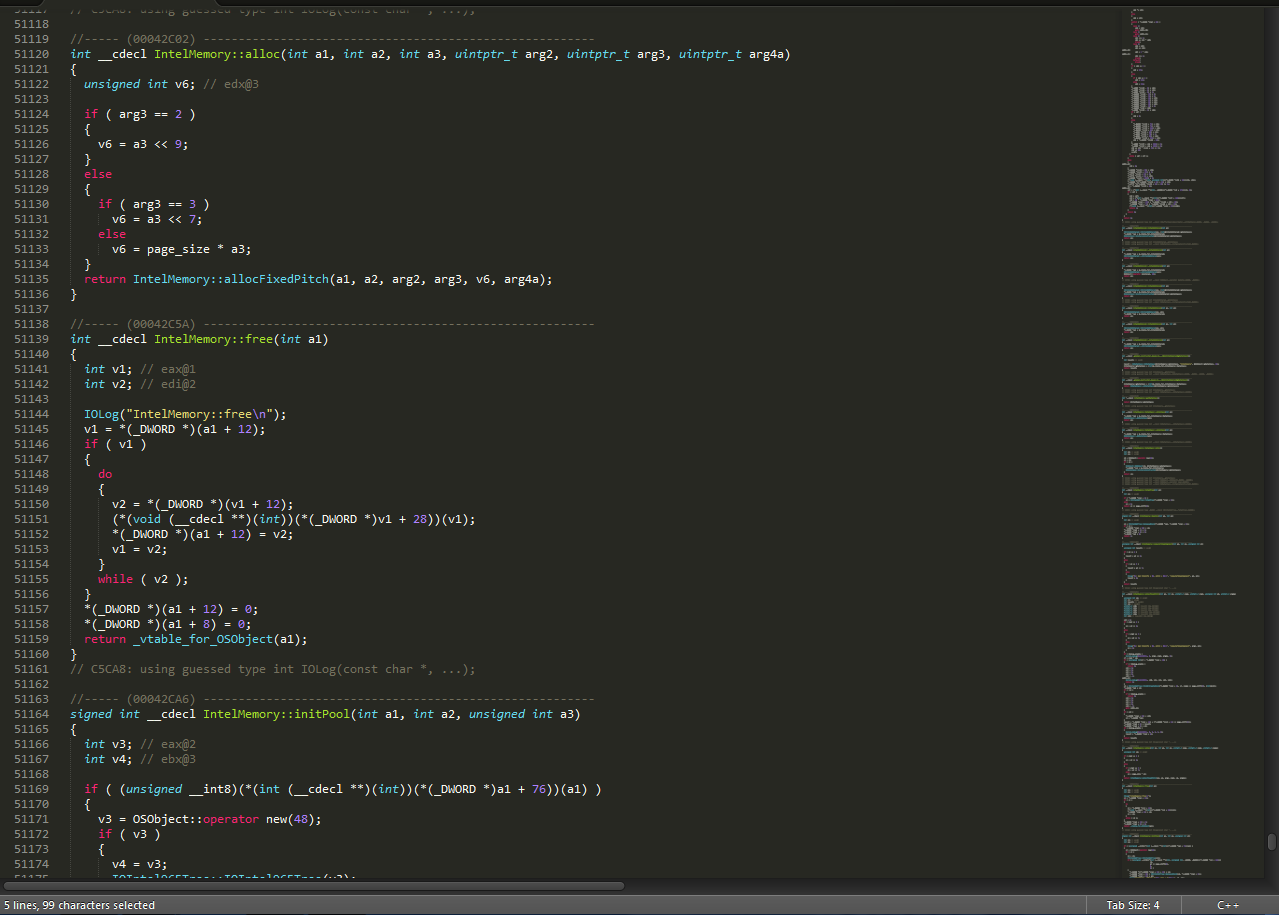Screen dimensions: 1279x915
Task: Open the C++ syntax selector
Action: (1228, 905)
